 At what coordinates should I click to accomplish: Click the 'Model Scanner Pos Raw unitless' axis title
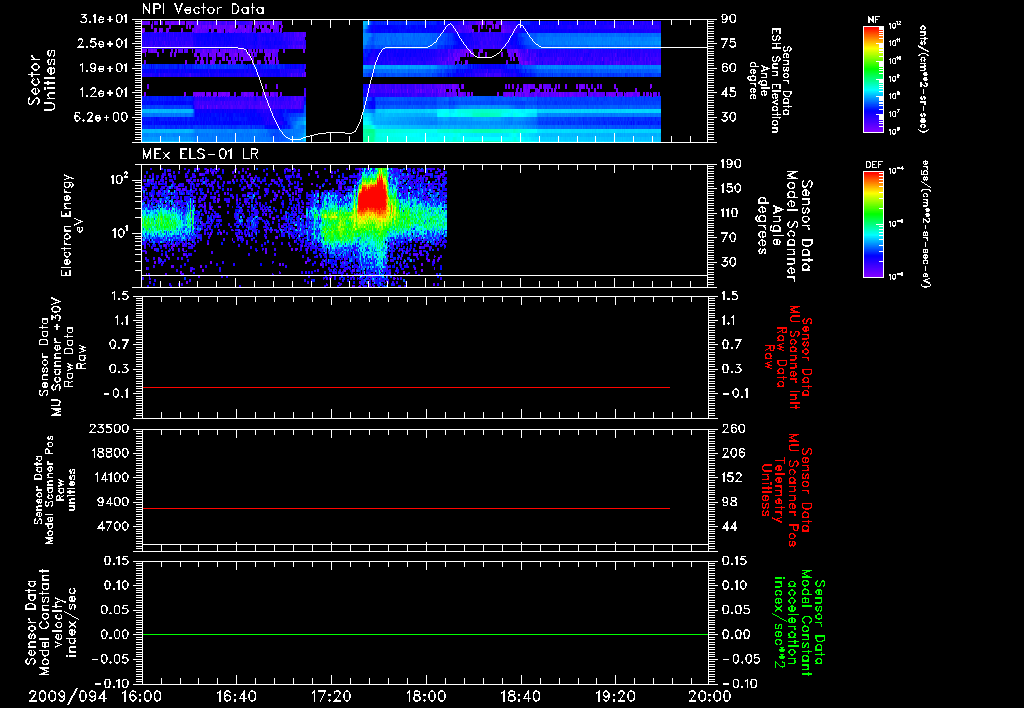coord(55,490)
